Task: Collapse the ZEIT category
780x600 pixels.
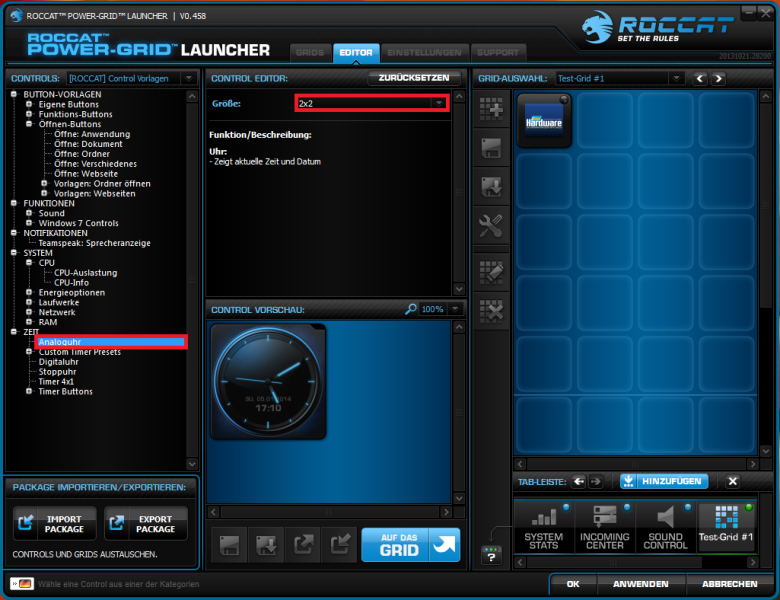Action: pyautogui.click(x=13, y=332)
